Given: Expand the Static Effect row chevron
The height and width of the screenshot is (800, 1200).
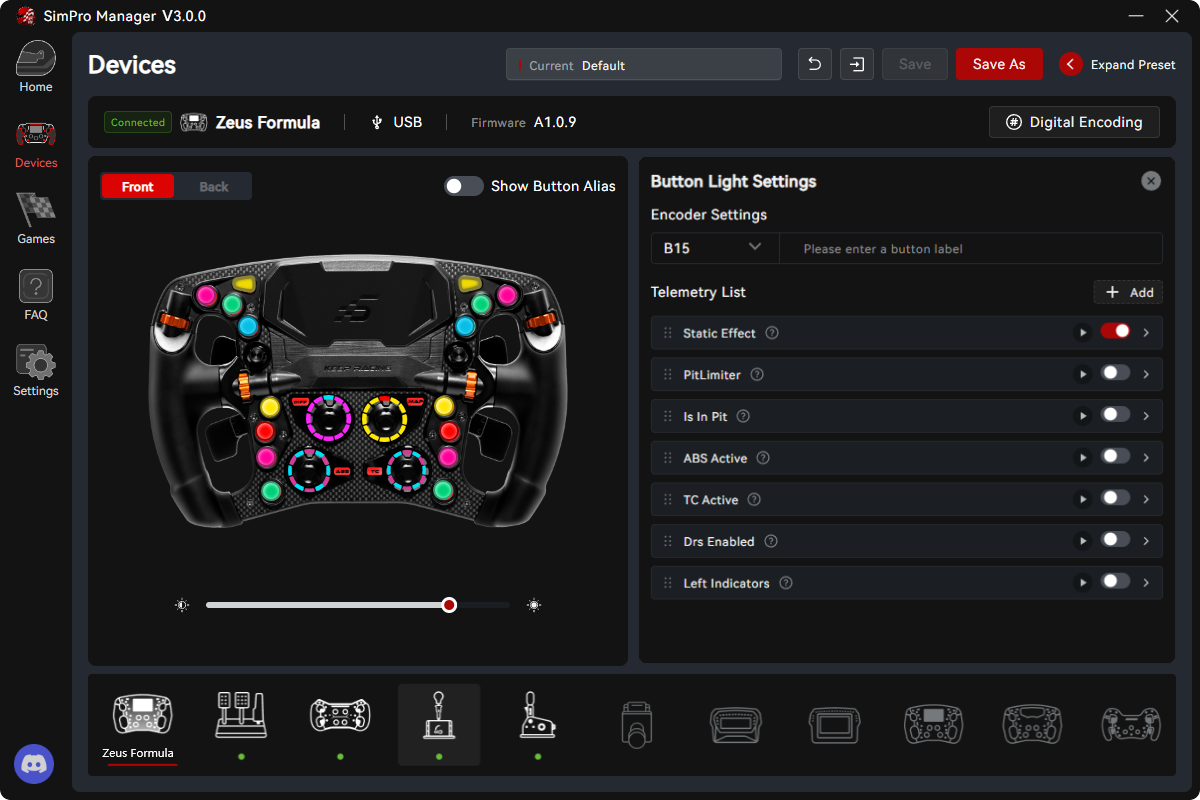Looking at the screenshot, I should [1146, 333].
